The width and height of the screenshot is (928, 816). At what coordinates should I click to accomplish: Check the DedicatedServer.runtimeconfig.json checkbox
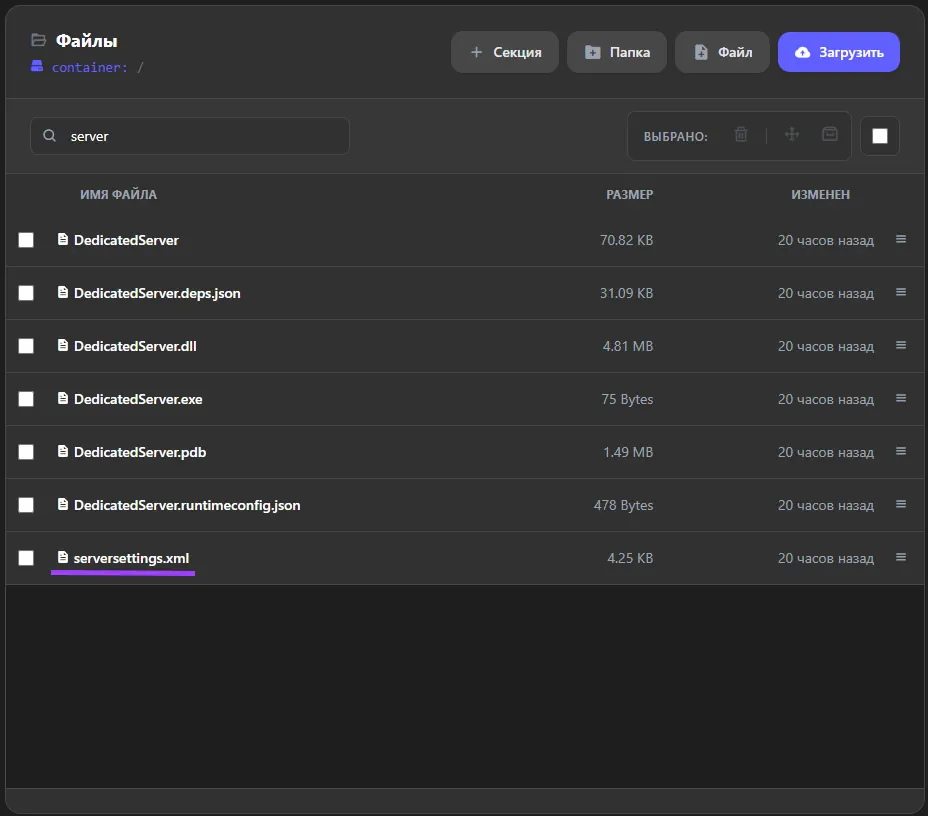pos(26,505)
